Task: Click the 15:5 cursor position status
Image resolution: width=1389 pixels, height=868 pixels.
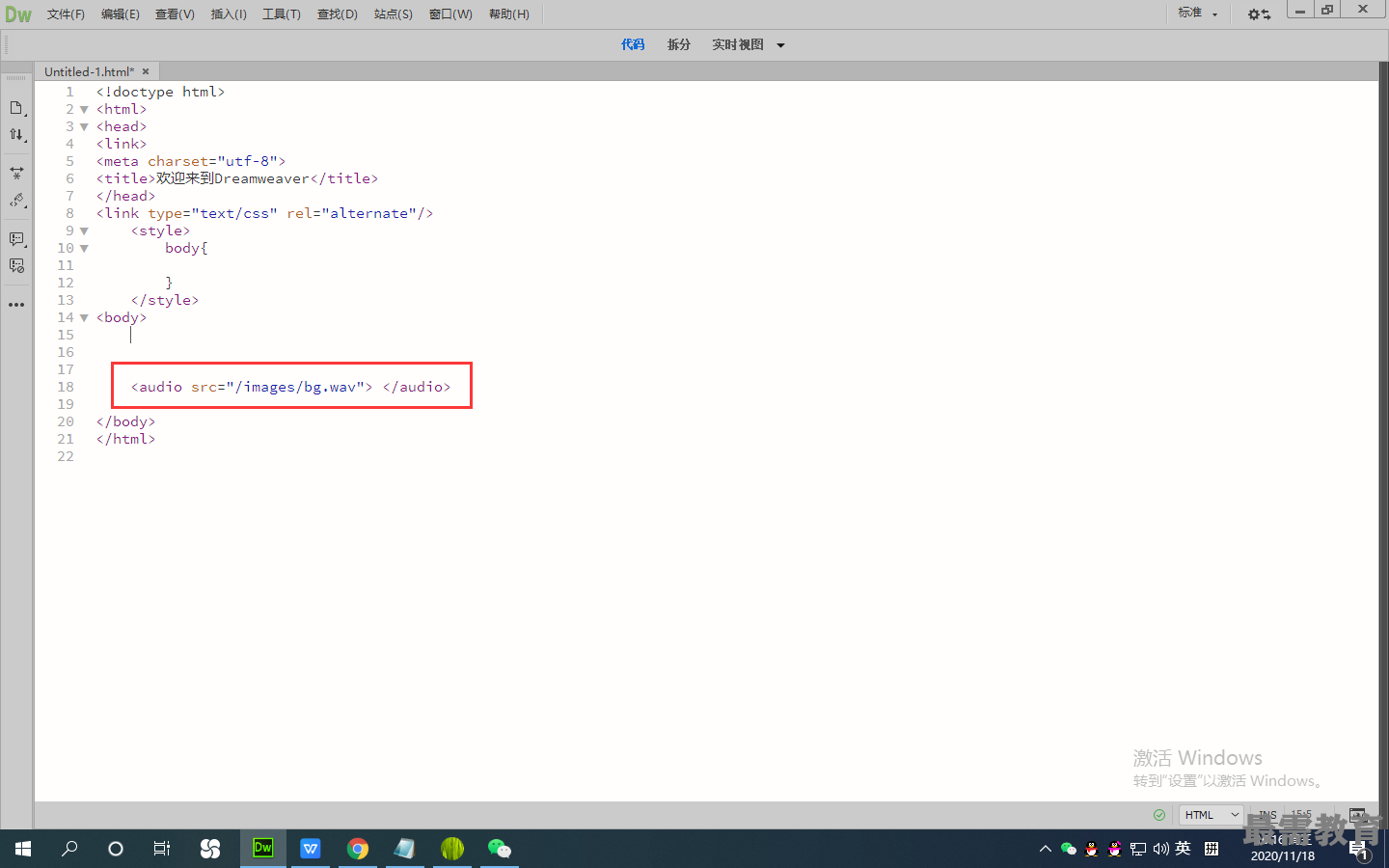Action: point(1302,815)
